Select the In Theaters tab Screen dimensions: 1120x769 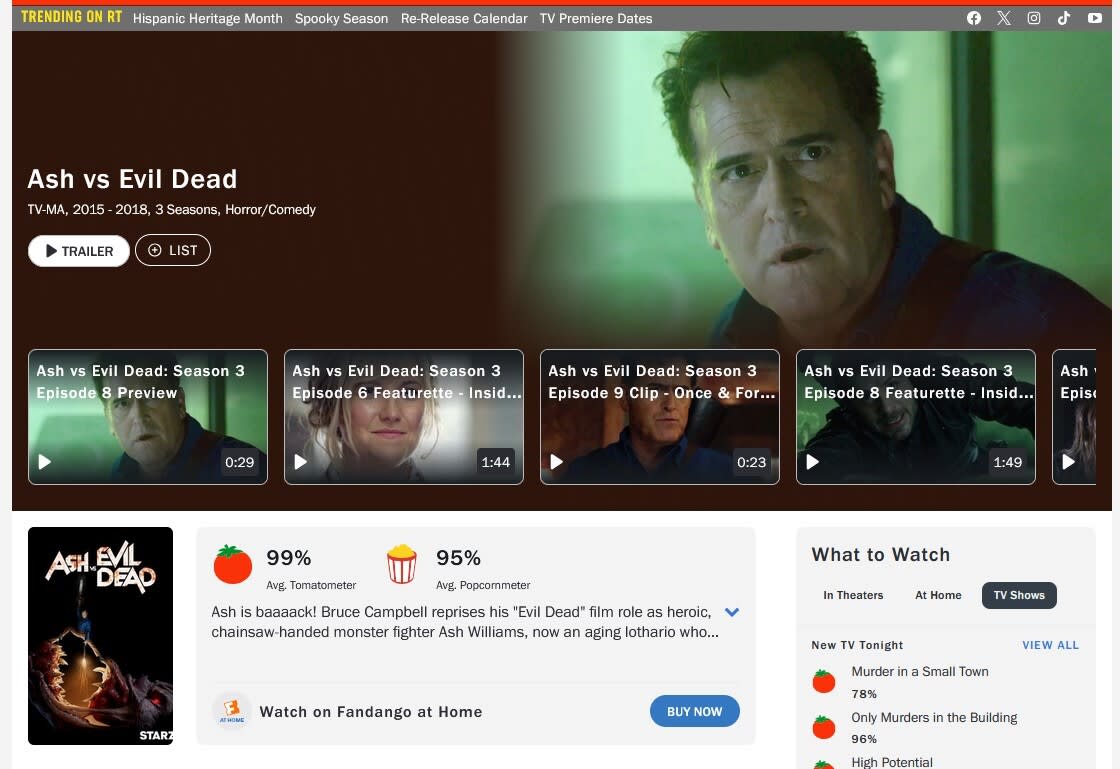(x=853, y=595)
